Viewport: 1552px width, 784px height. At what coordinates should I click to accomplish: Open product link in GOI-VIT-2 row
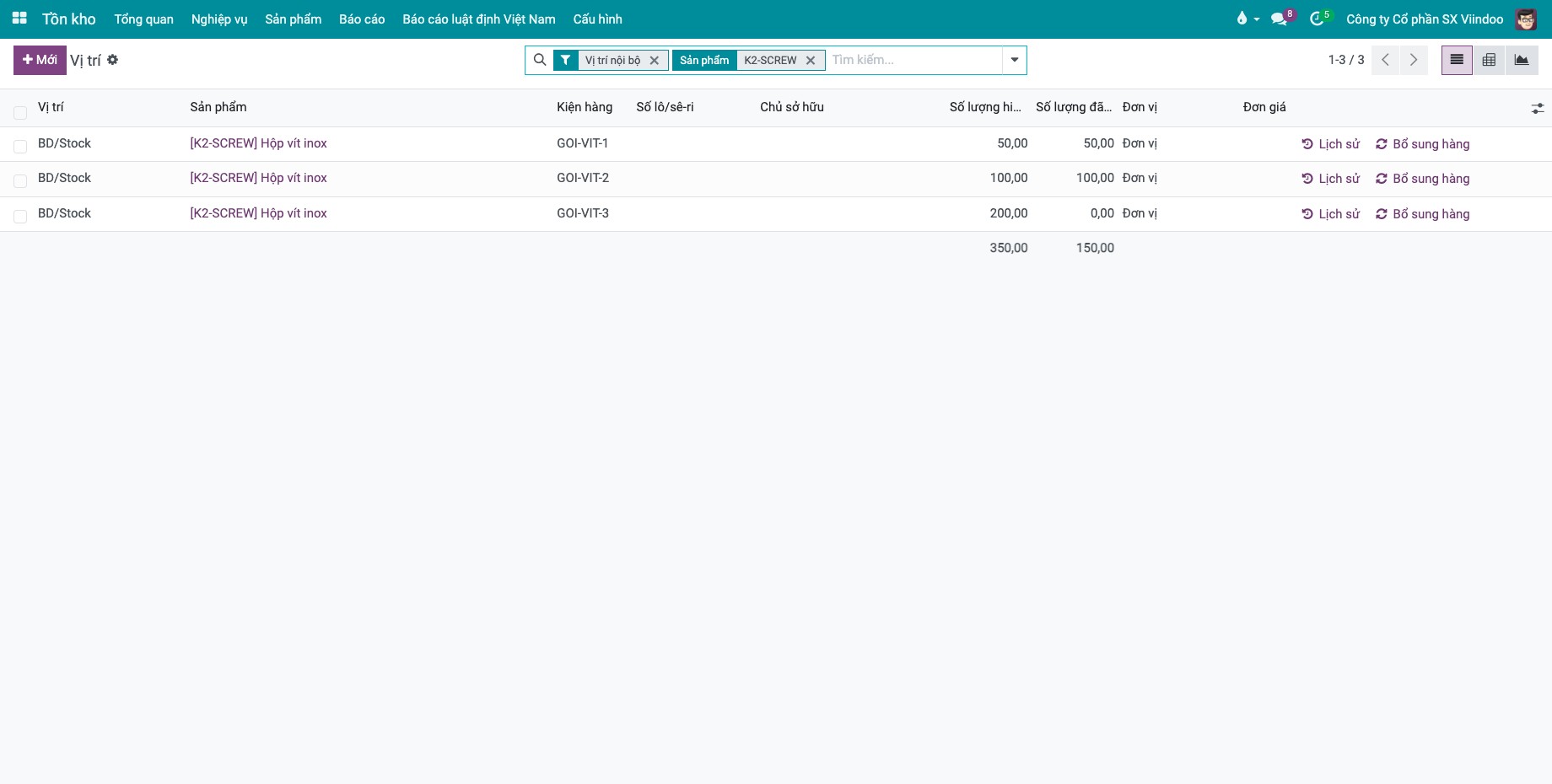(x=258, y=178)
